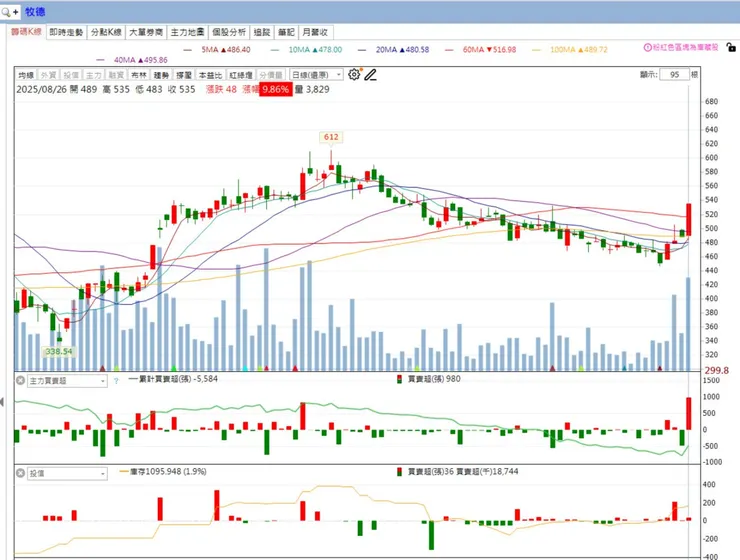Image resolution: width=740 pixels, height=560 pixels.
Task: Select the pen drawing tool
Action: click(x=370, y=75)
